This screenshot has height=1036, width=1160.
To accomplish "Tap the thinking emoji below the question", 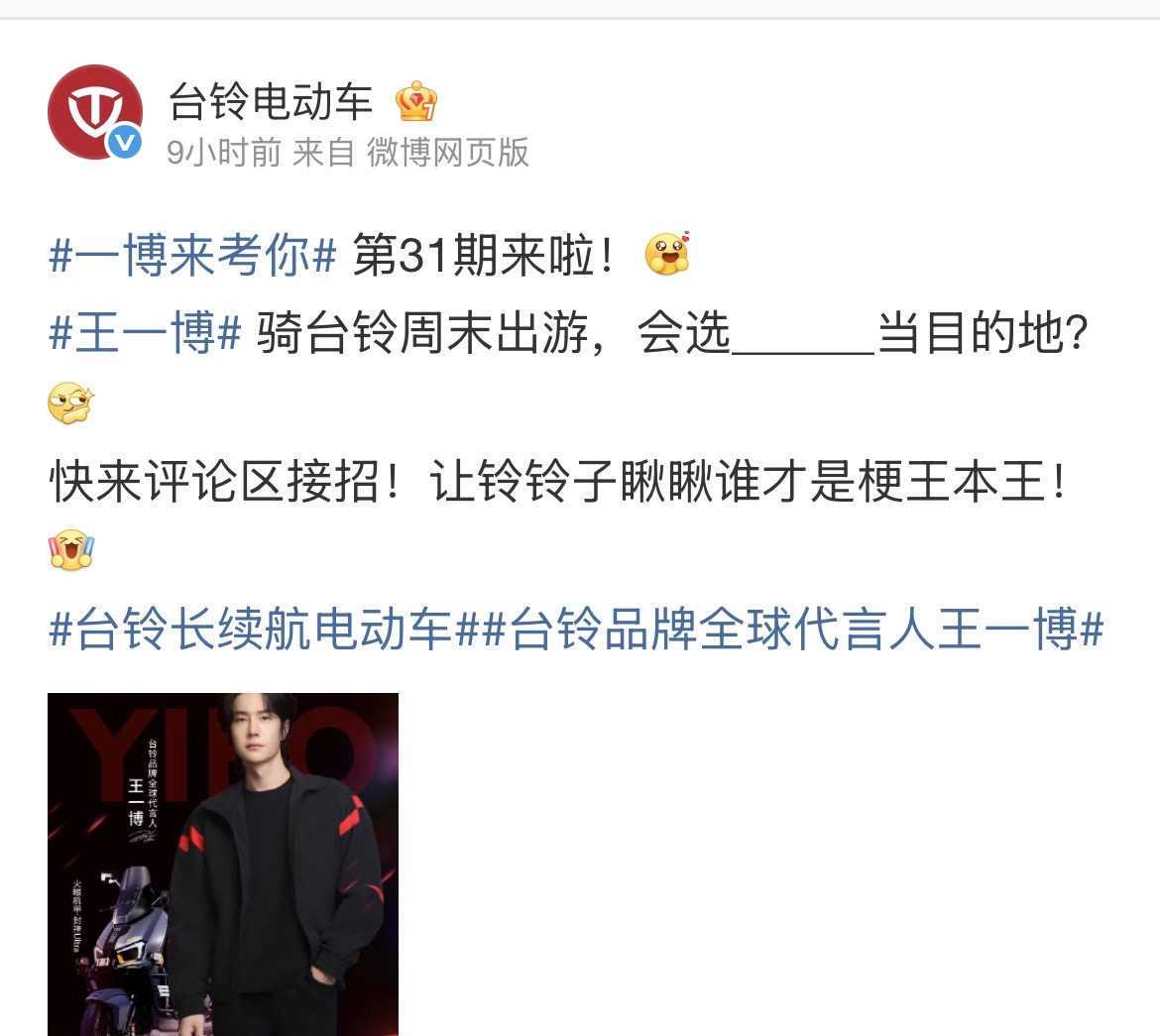I will (x=71, y=403).
